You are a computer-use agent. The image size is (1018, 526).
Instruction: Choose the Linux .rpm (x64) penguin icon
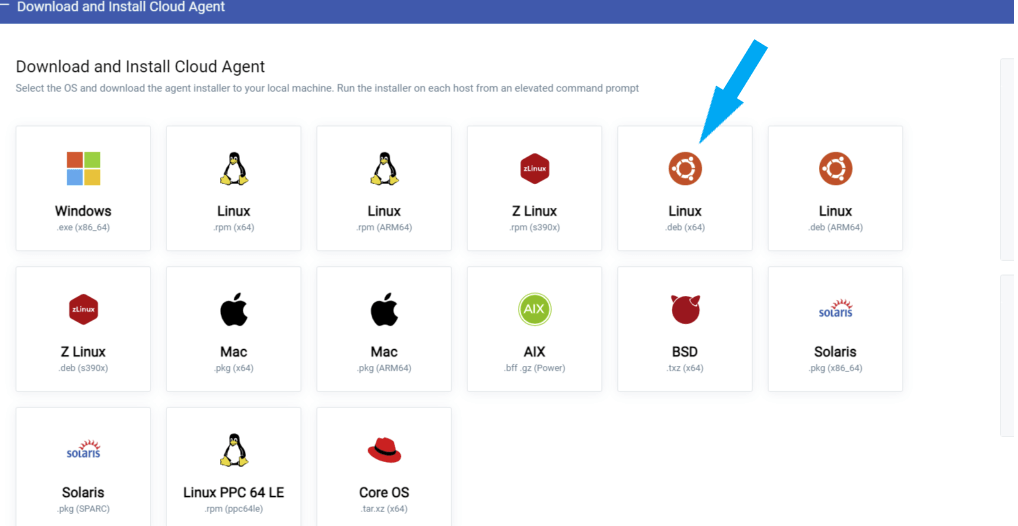pyautogui.click(x=234, y=169)
